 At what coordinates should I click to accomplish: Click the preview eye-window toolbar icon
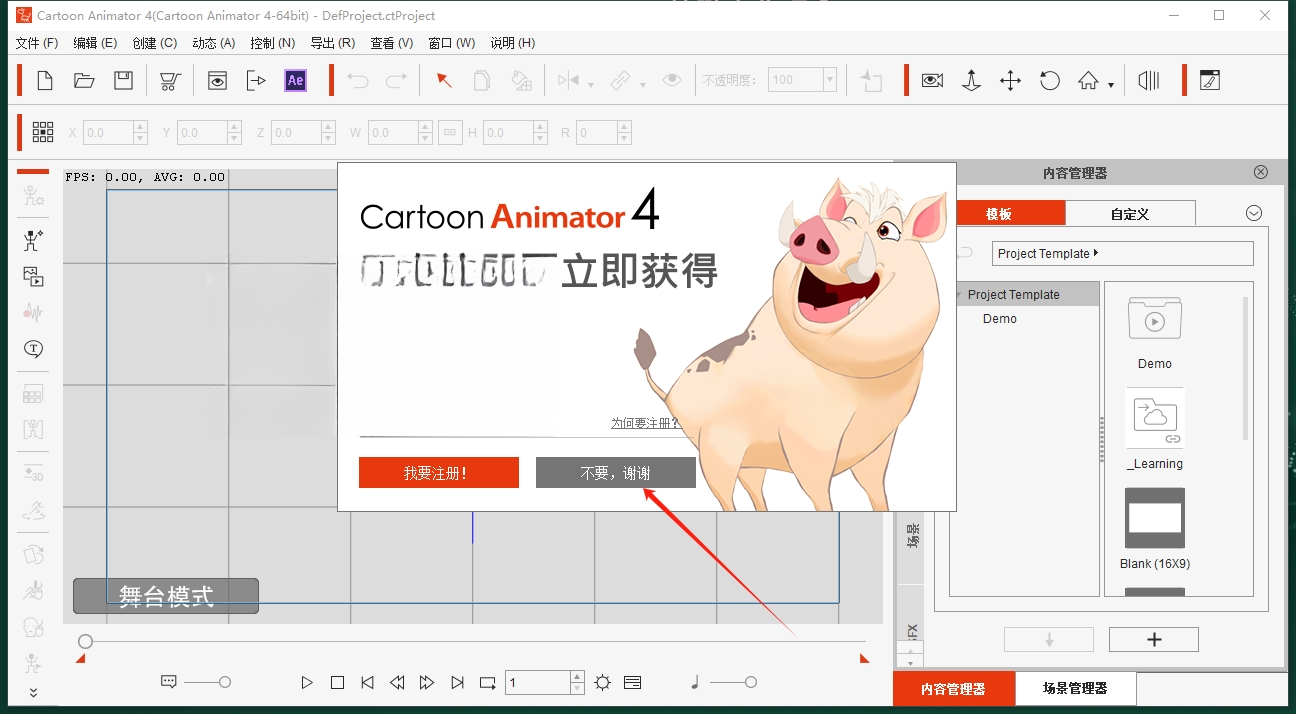click(217, 81)
